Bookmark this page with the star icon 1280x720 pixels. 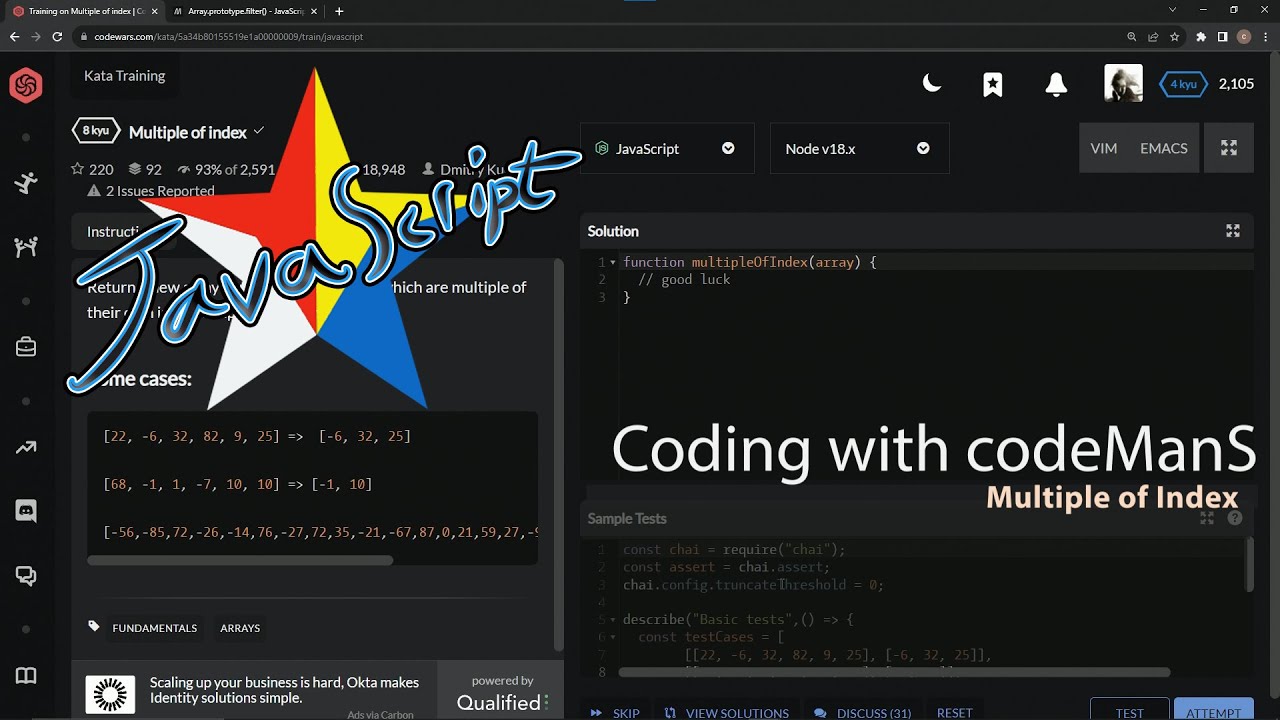(1175, 36)
